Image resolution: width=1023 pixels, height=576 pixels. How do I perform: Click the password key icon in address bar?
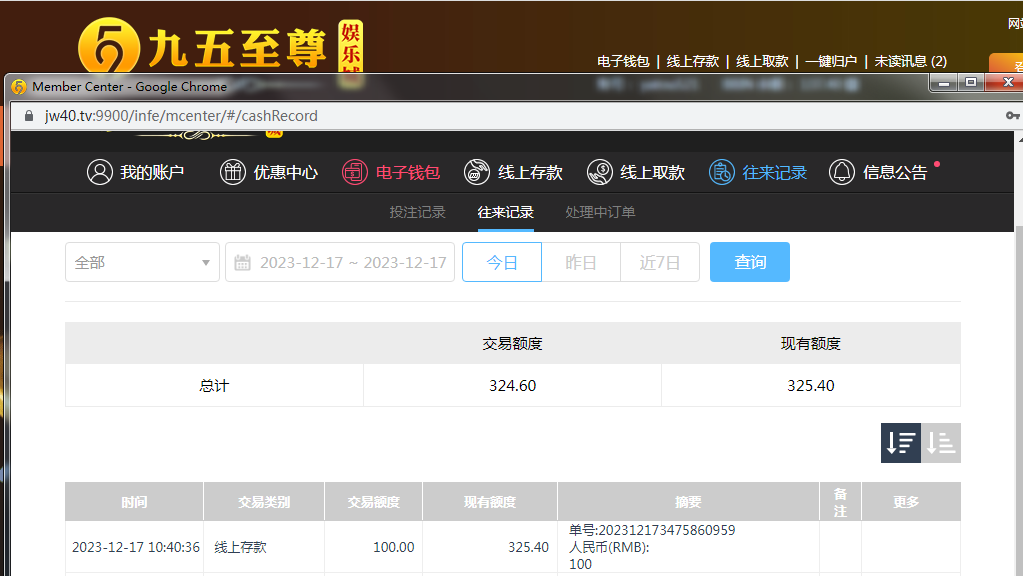(1012, 115)
